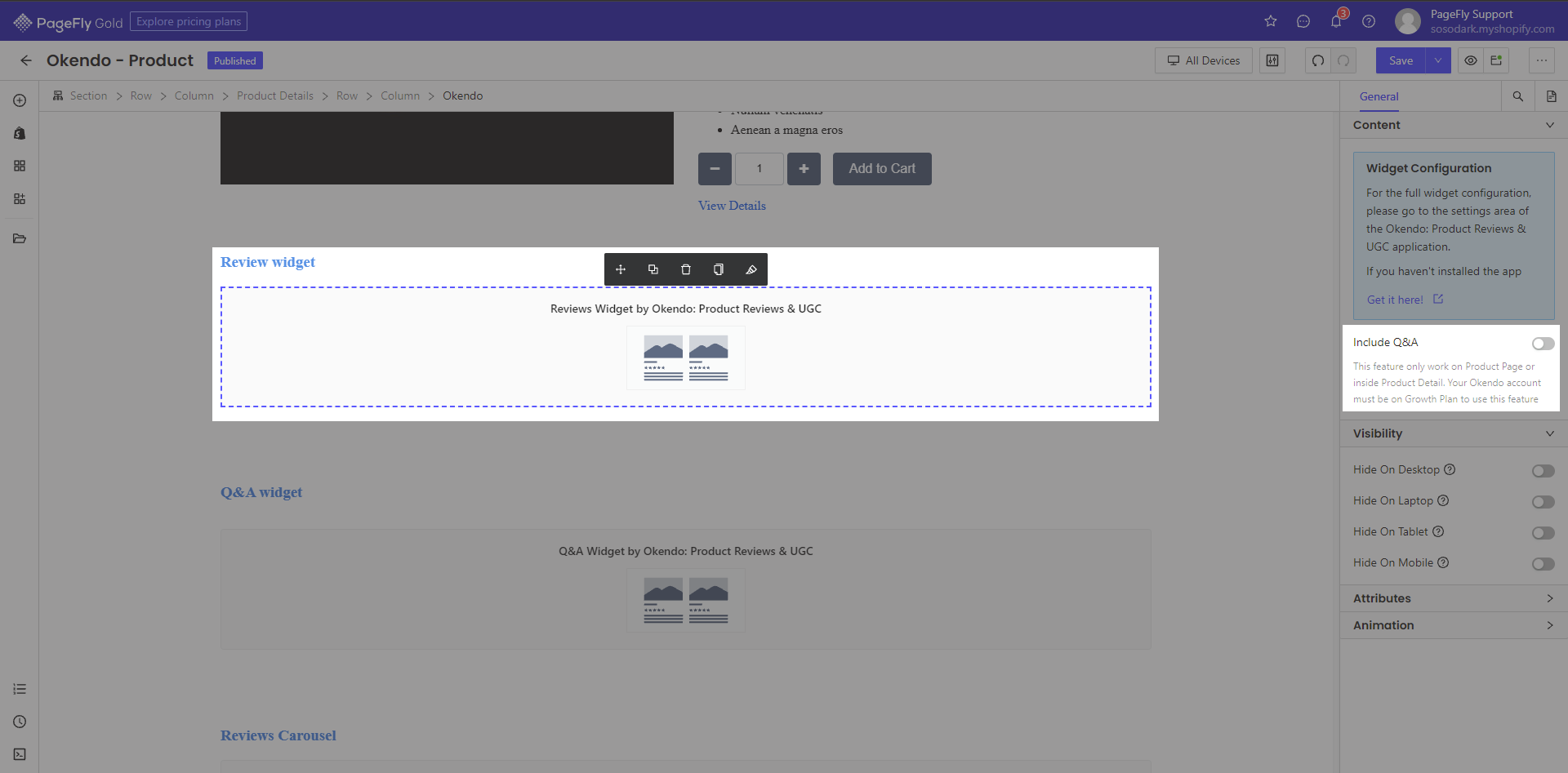Open the folder icon in left sidebar

coord(20,238)
